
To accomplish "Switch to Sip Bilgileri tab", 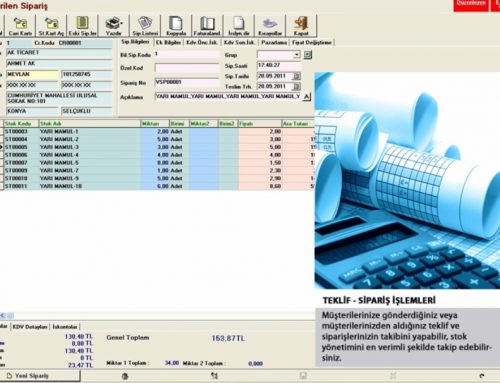I will [x=135, y=42].
